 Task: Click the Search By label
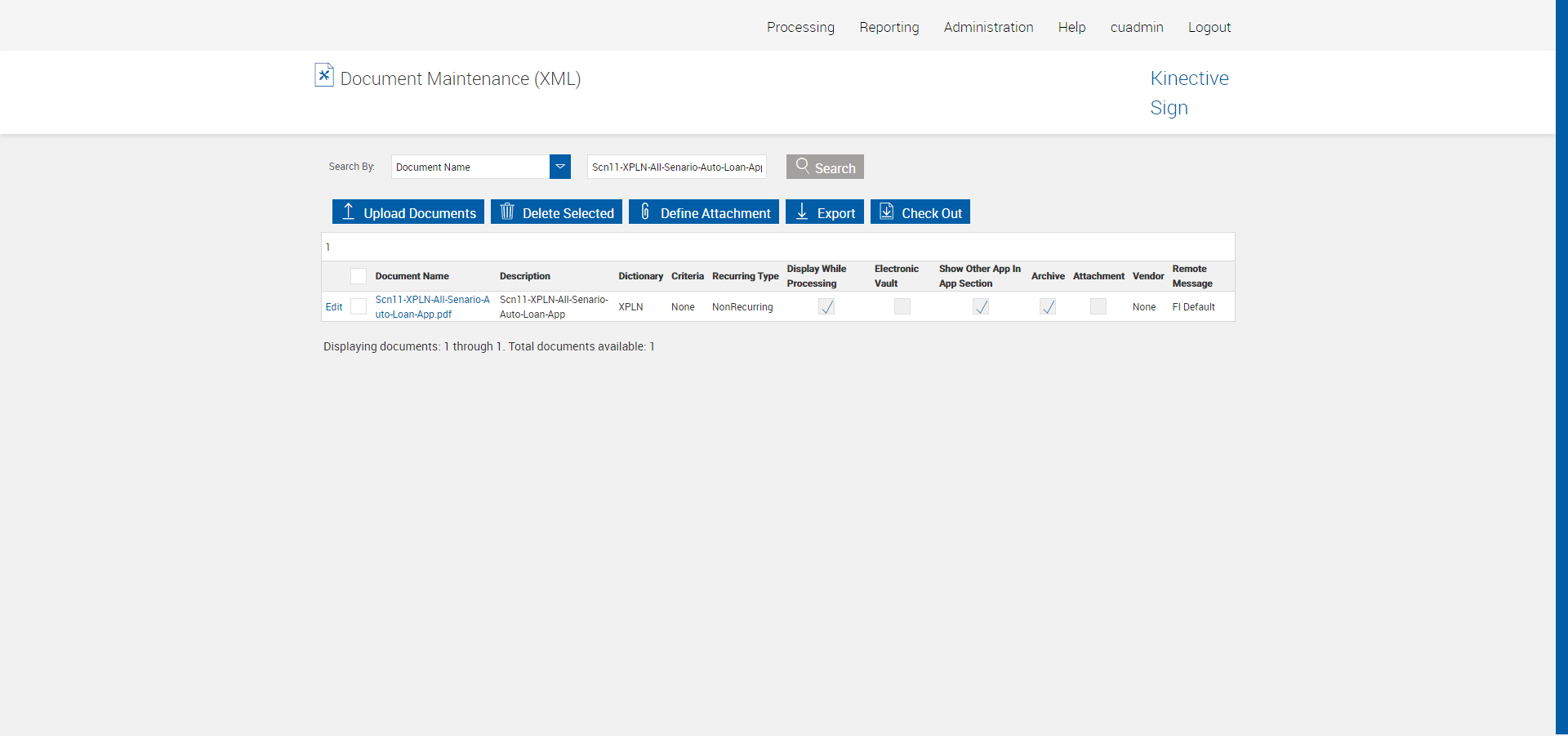click(x=352, y=167)
